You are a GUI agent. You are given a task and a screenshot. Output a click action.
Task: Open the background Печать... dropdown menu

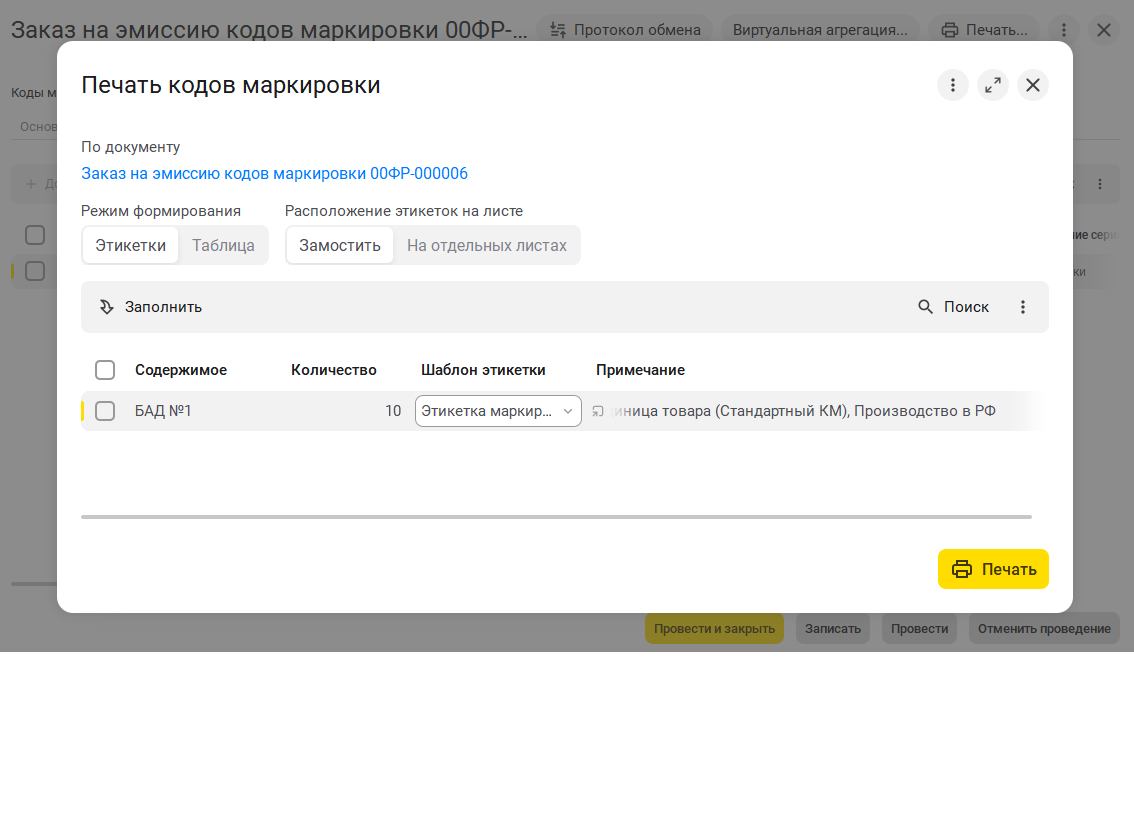[984, 30]
